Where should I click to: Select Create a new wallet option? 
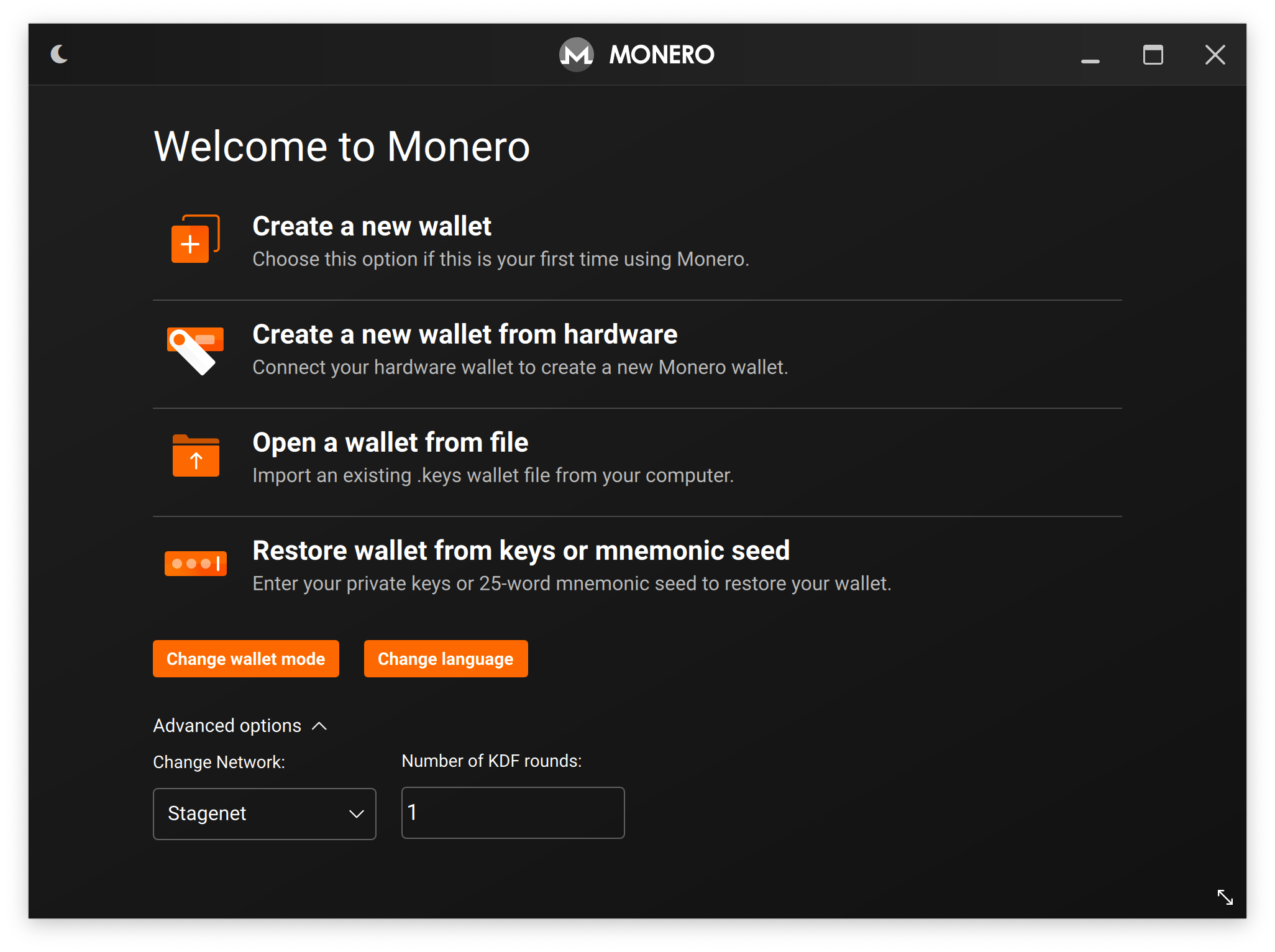click(637, 244)
